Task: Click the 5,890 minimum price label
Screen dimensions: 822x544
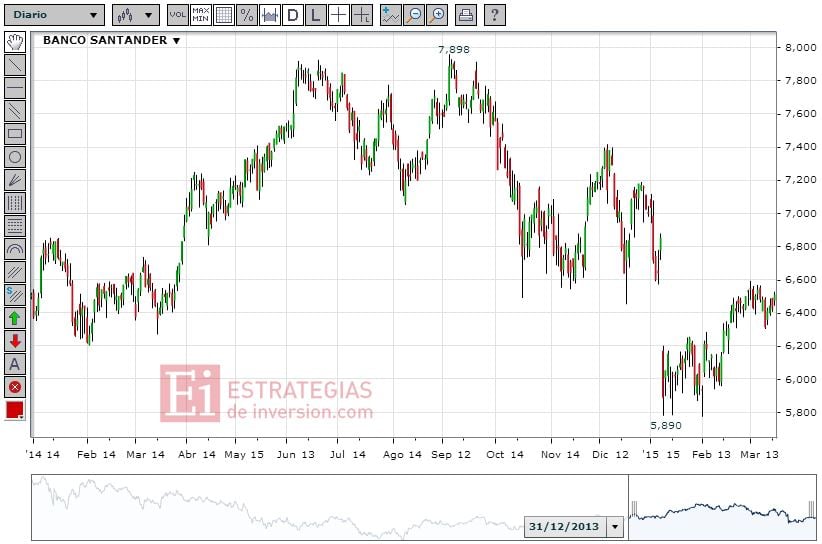Action: click(666, 426)
